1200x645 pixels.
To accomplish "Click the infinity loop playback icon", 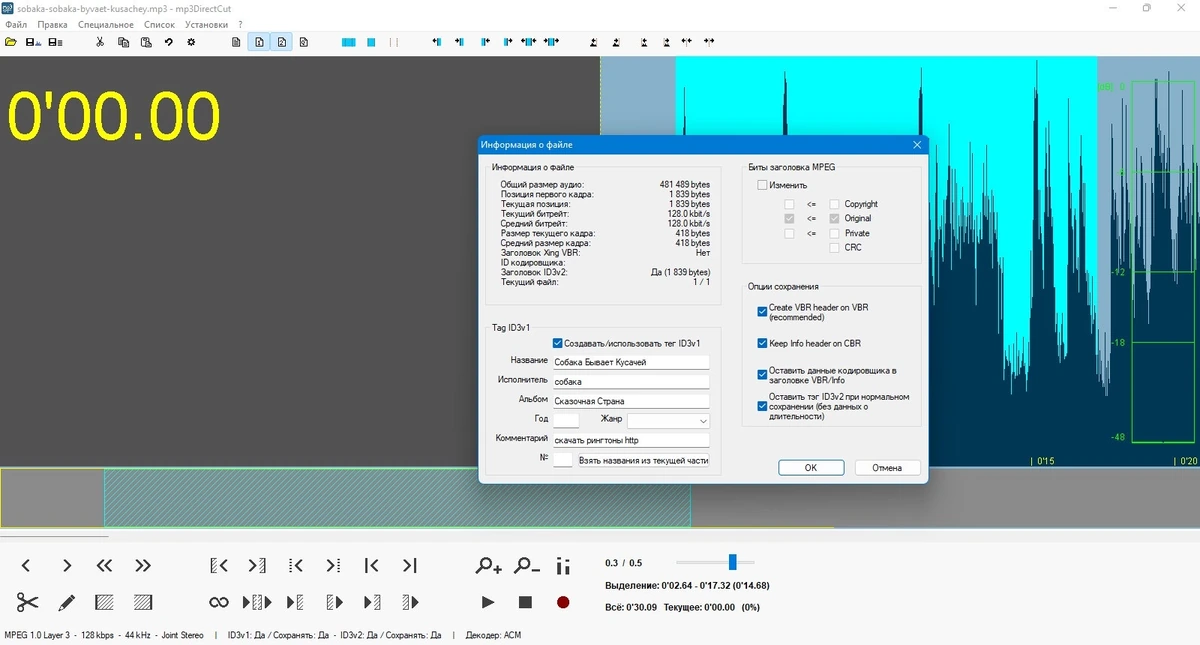I will pyautogui.click(x=219, y=602).
